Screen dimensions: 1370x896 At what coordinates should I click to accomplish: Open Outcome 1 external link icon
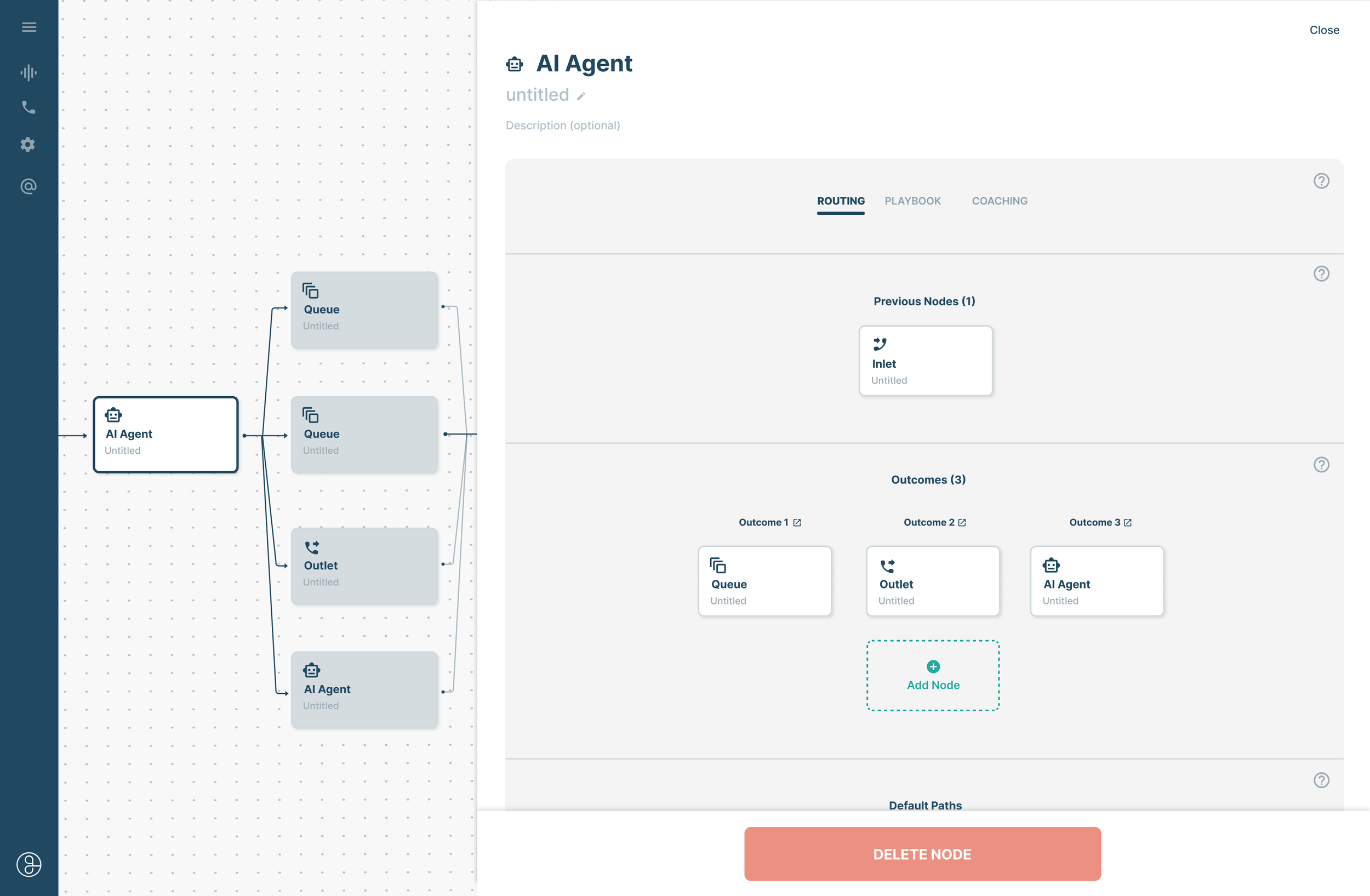click(x=797, y=522)
